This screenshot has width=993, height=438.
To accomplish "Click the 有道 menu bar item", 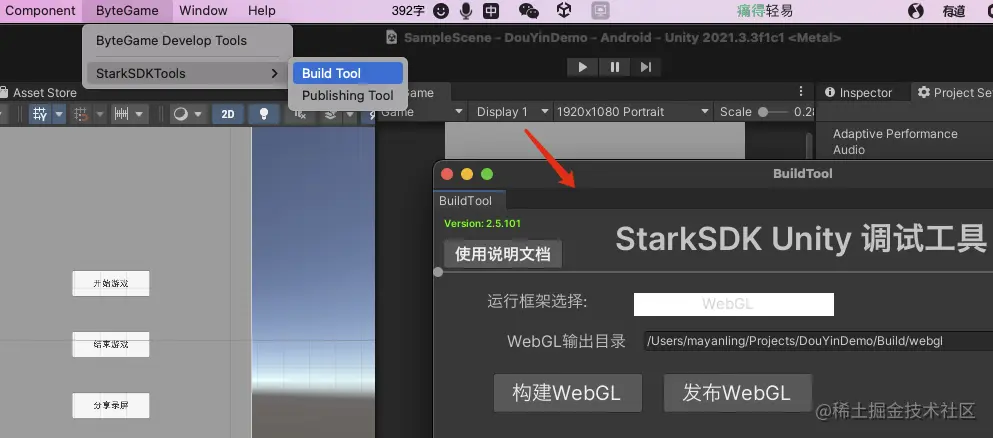I will (x=954, y=11).
